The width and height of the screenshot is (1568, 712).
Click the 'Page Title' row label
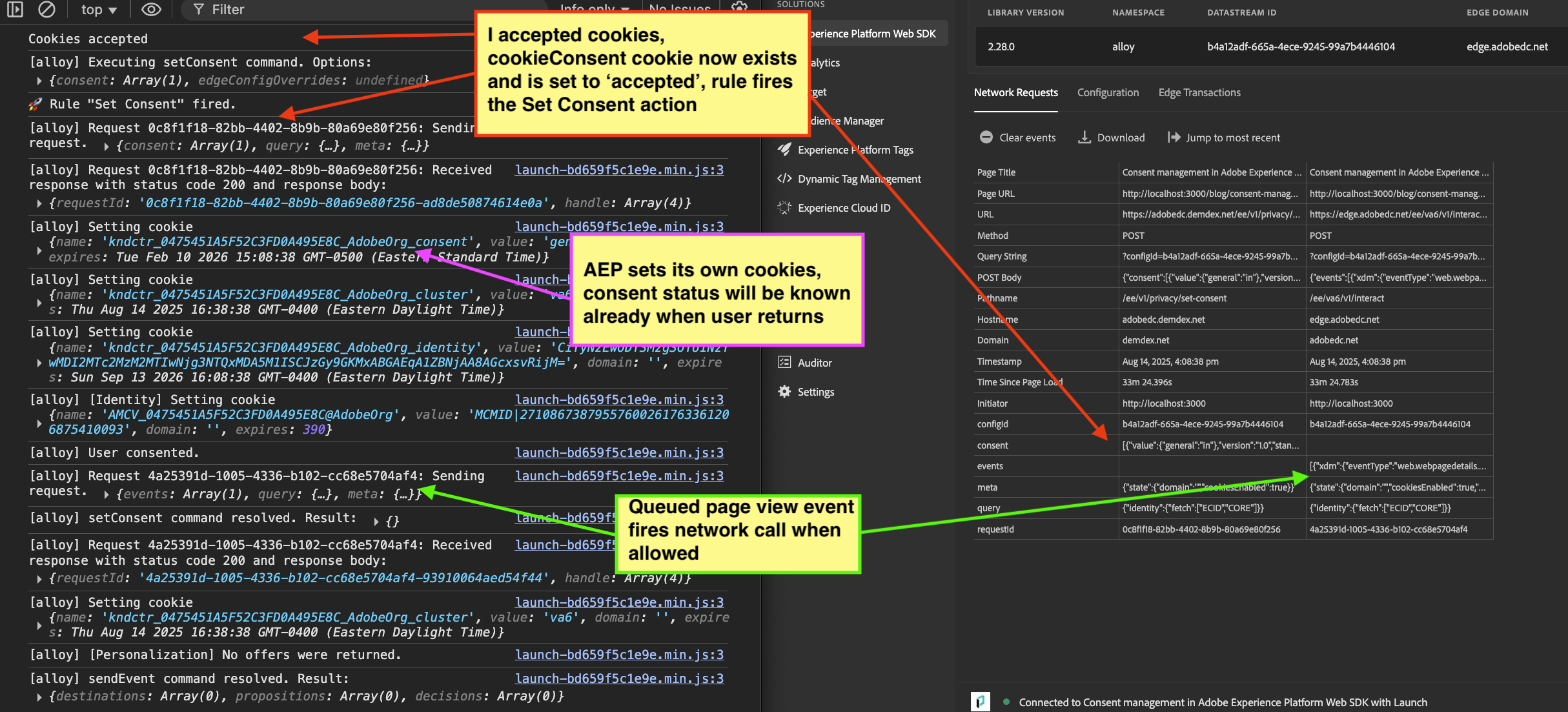(x=996, y=172)
